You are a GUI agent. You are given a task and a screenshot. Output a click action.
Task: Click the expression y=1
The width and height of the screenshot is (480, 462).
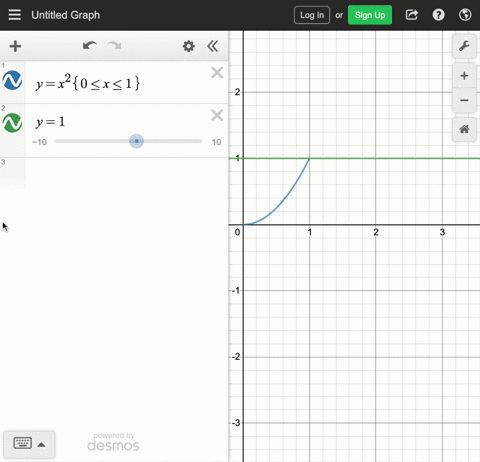[x=50, y=122]
